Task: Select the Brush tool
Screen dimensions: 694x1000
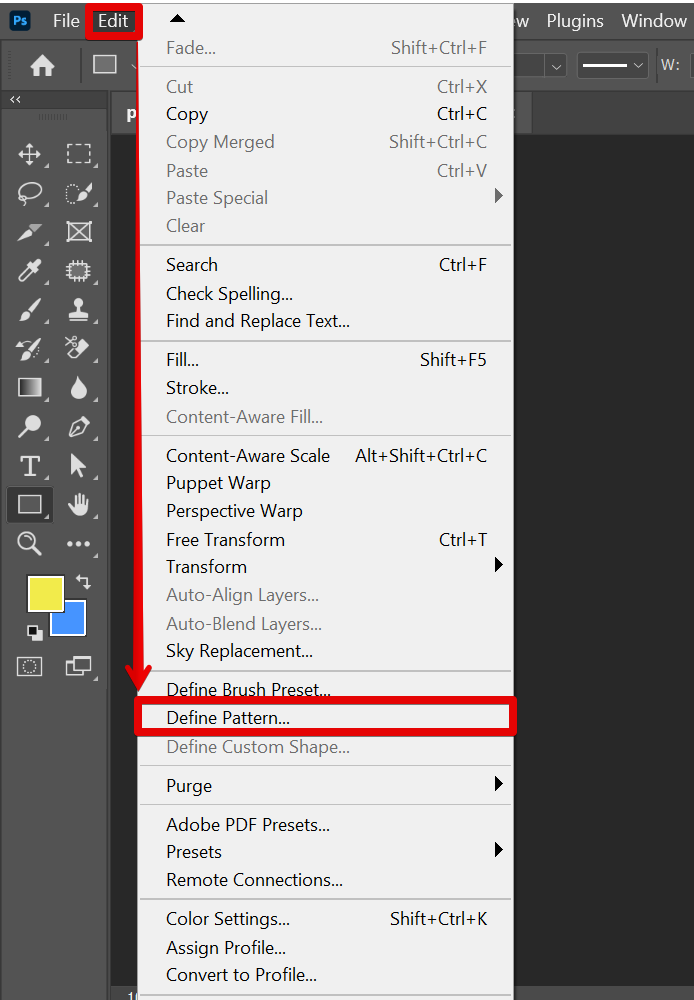Action: 29,310
